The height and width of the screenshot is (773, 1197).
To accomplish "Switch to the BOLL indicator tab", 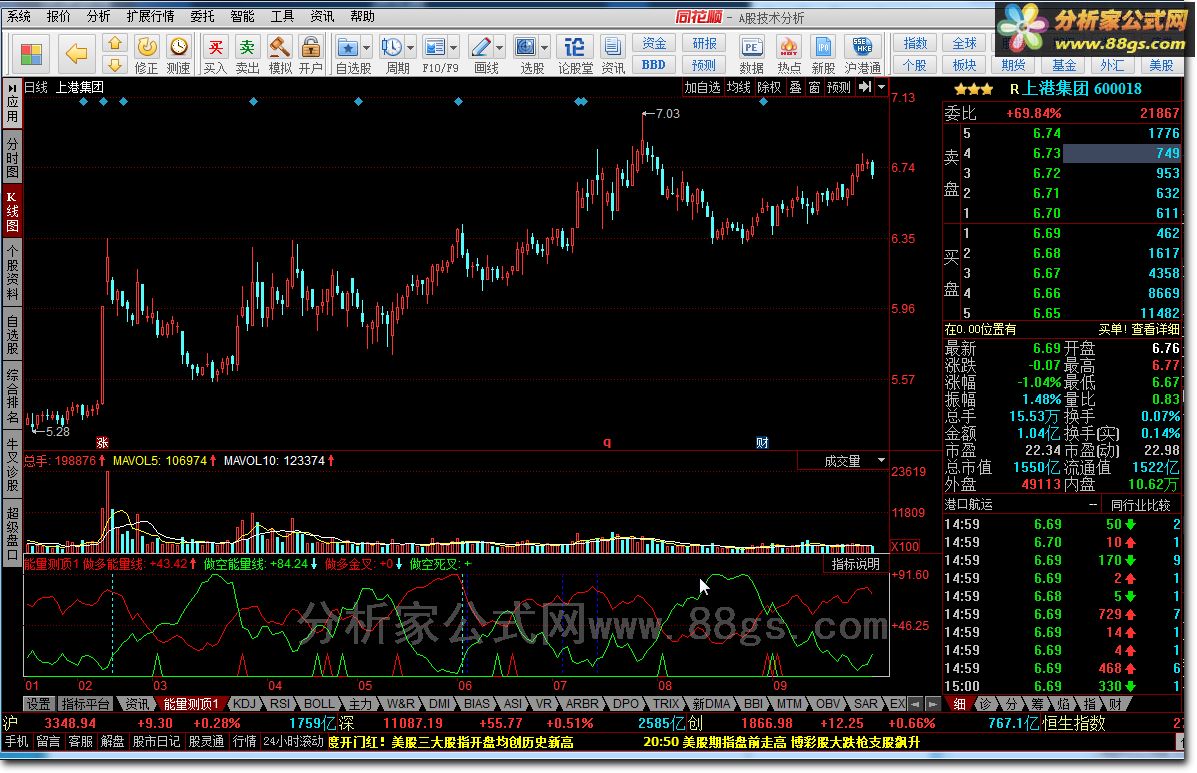I will tap(319, 704).
